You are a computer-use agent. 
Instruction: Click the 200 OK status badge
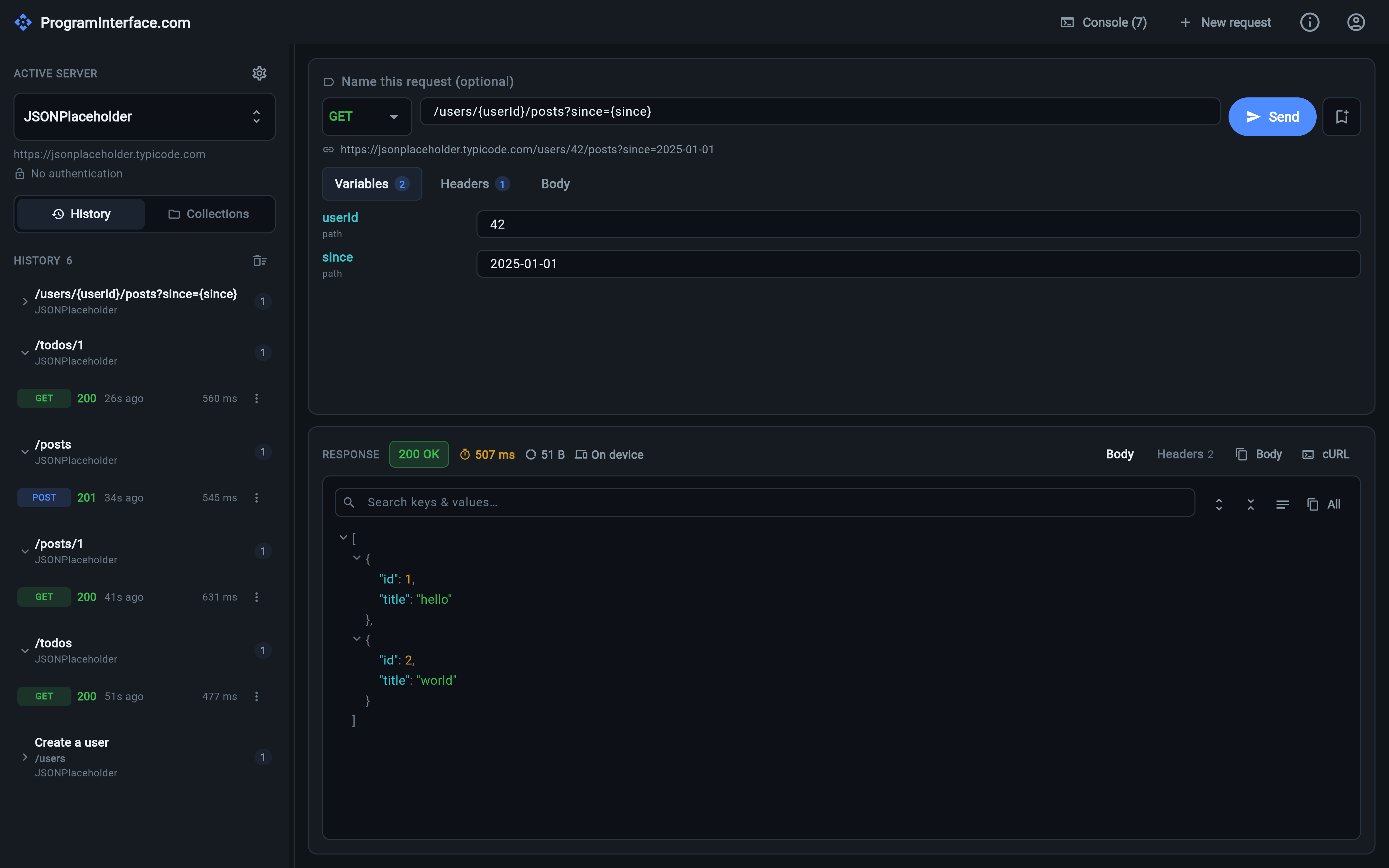[419, 455]
